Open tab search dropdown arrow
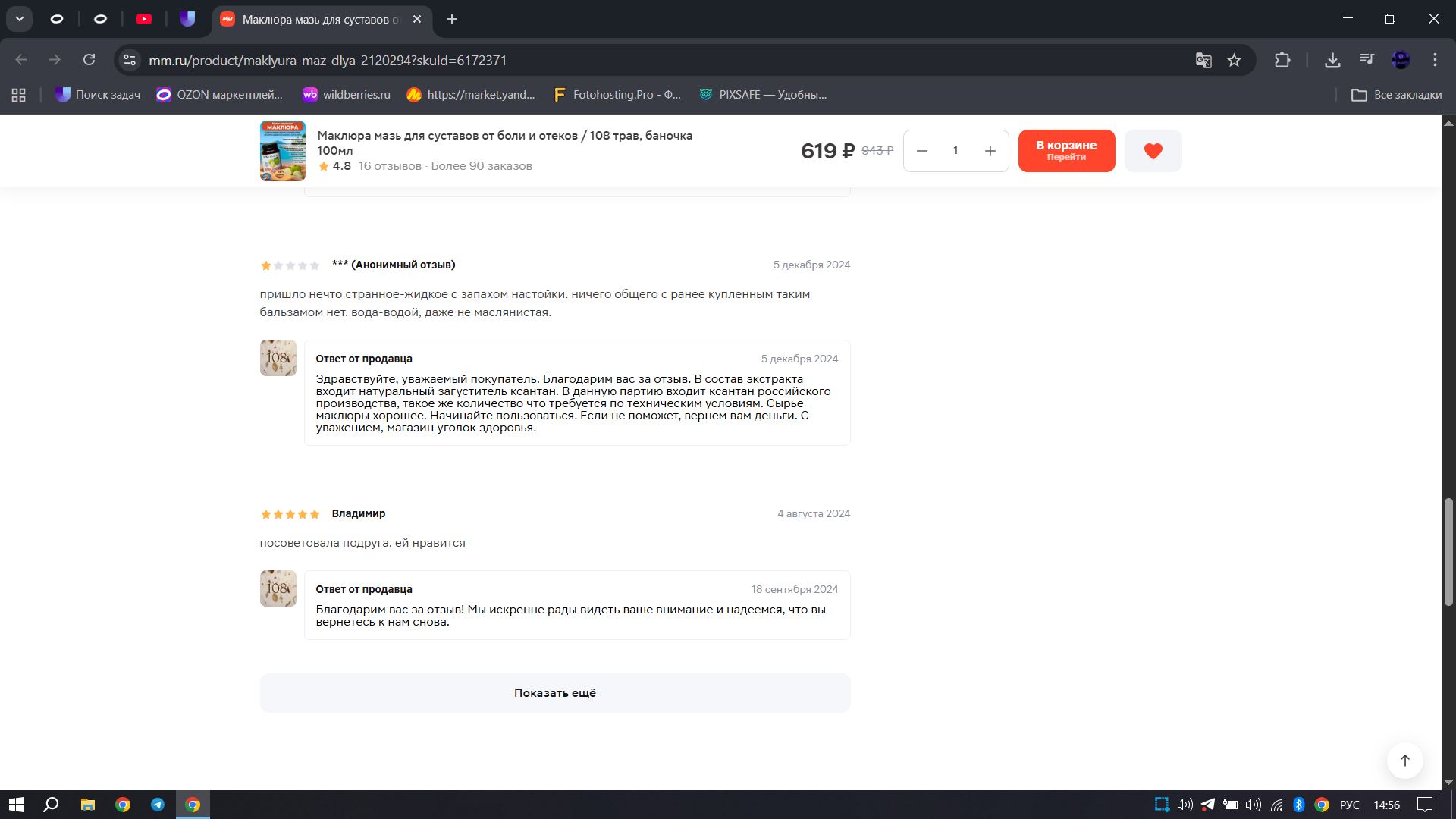Screen dimensions: 1456x819 coord(19,19)
